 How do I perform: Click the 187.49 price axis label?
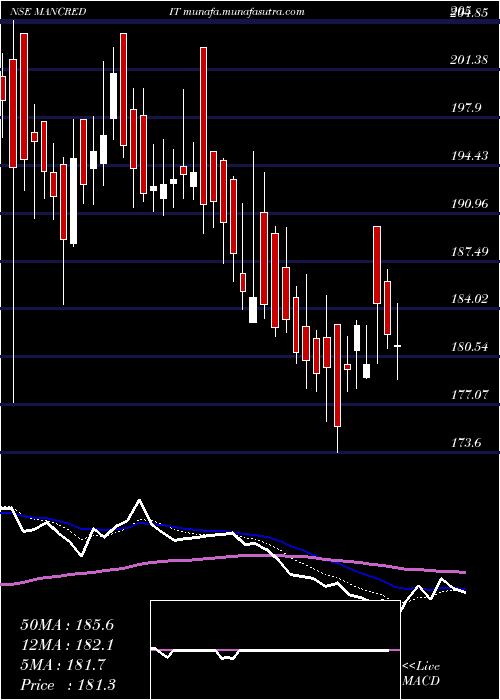pos(469,252)
